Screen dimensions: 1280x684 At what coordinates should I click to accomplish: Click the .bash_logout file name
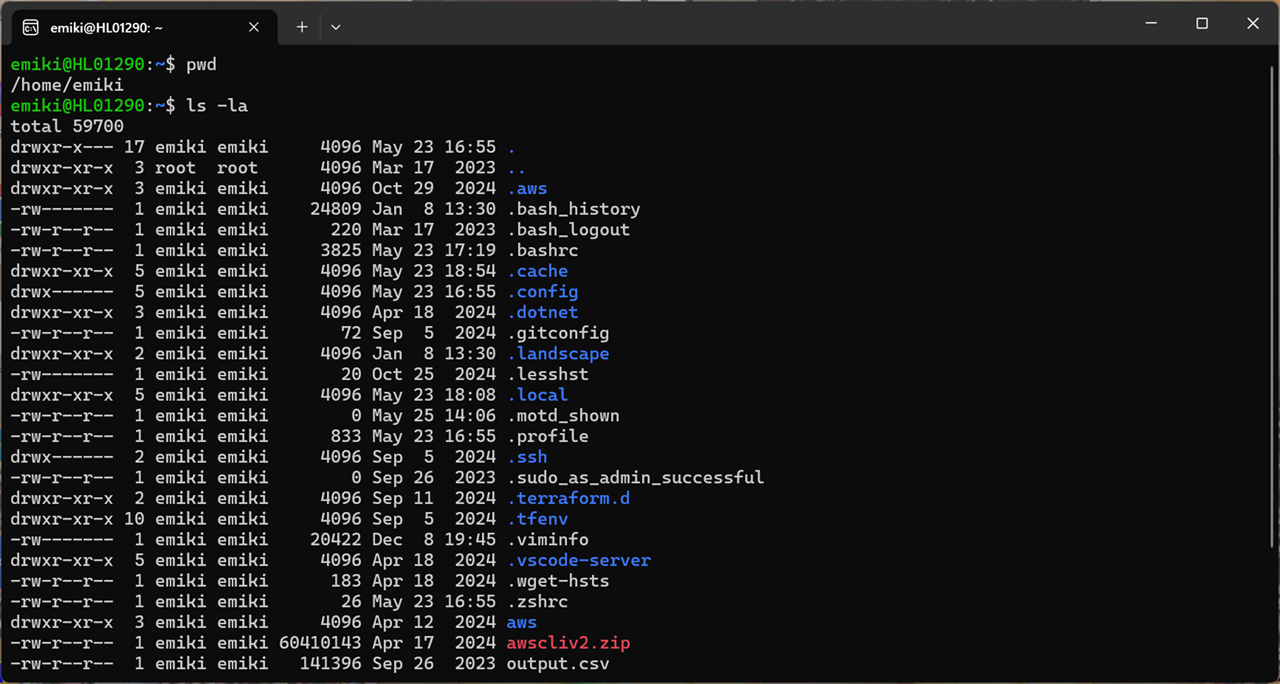[x=568, y=230]
